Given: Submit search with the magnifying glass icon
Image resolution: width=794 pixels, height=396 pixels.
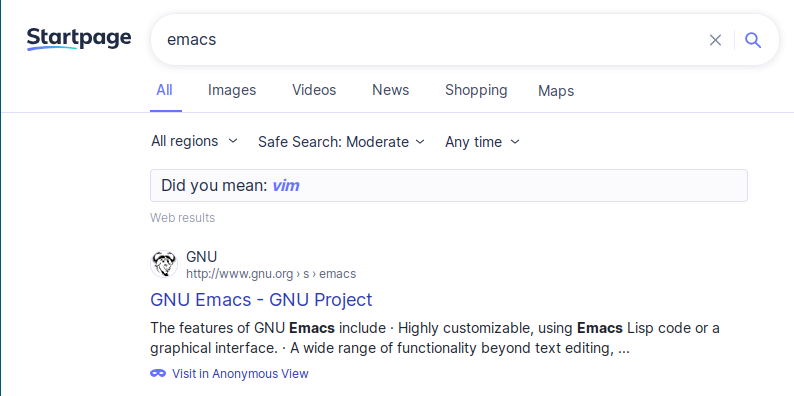Looking at the screenshot, I should (753, 40).
